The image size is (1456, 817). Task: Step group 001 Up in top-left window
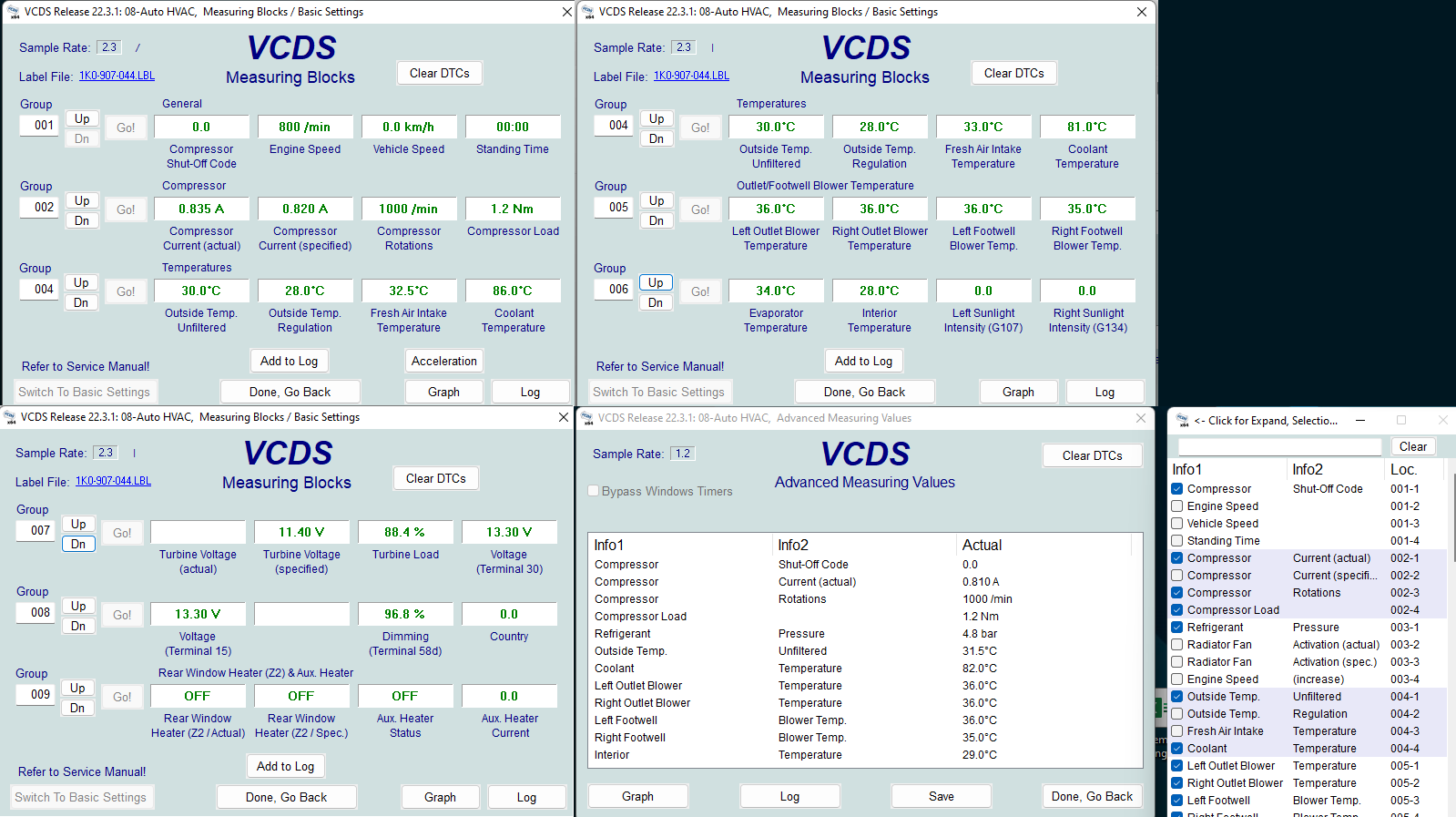tap(82, 118)
